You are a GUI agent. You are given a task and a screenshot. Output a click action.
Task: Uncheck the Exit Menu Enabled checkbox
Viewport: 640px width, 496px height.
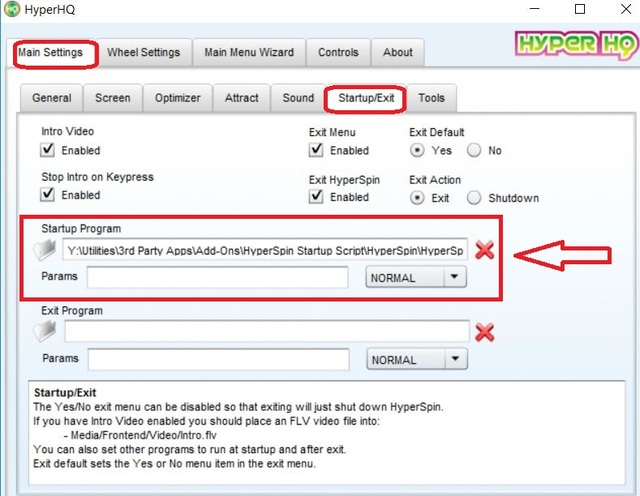[x=316, y=150]
